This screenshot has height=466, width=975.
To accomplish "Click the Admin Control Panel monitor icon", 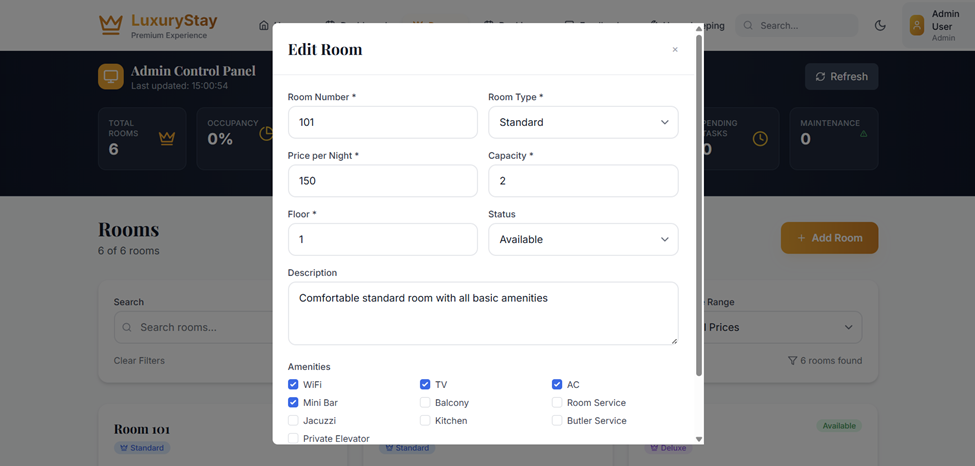I will click(111, 77).
